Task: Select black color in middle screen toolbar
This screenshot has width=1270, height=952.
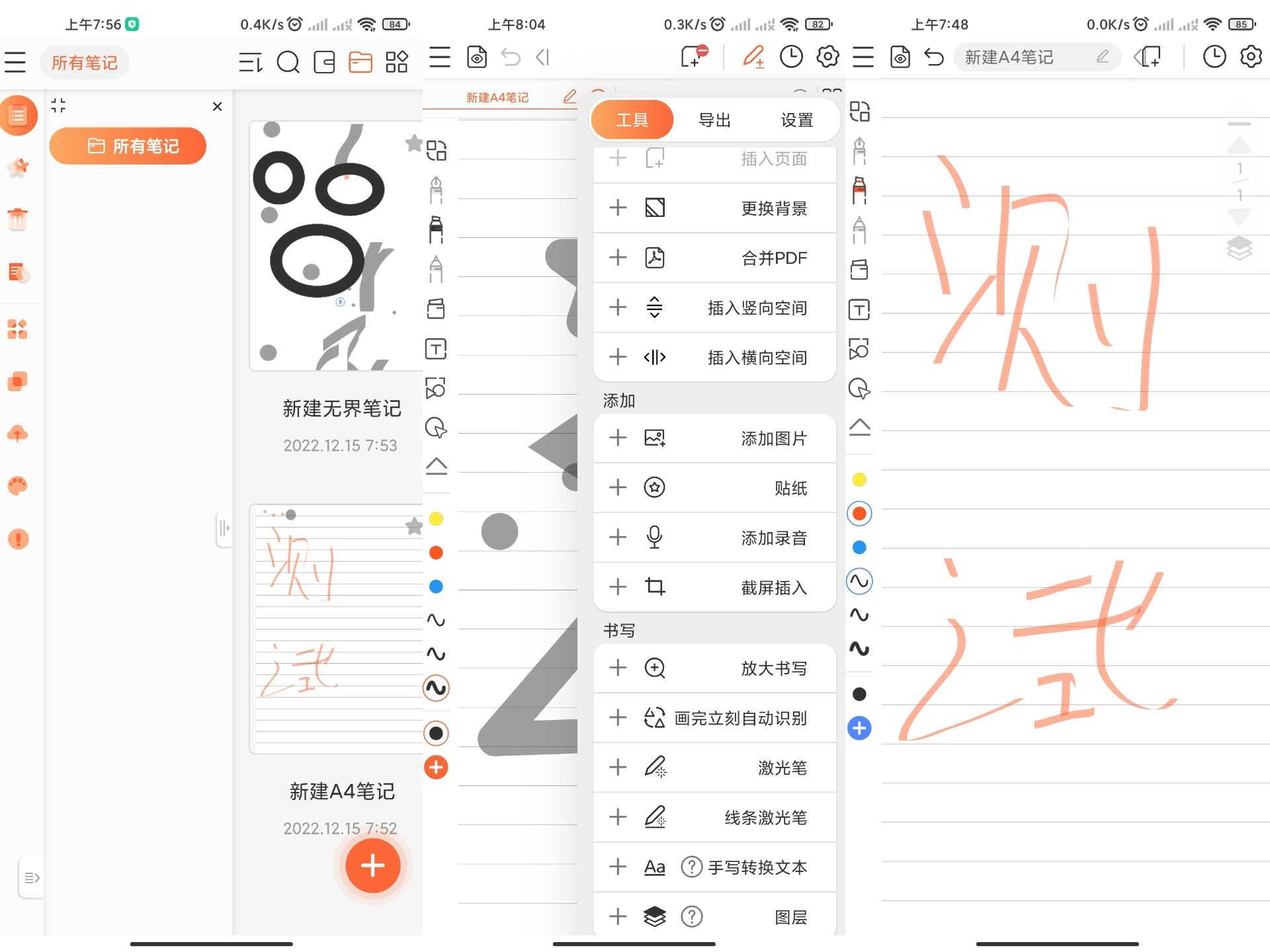Action: [436, 733]
